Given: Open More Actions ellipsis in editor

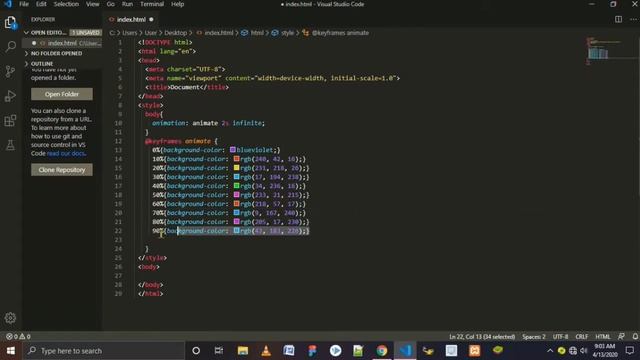Looking at the screenshot, I should coord(633,19).
